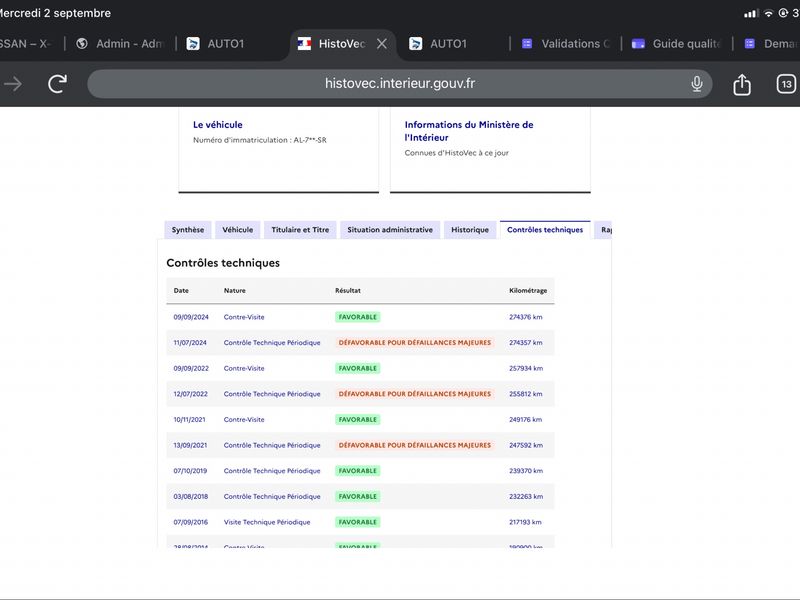Switch to Titulaire et Titre tab

(x=300, y=230)
